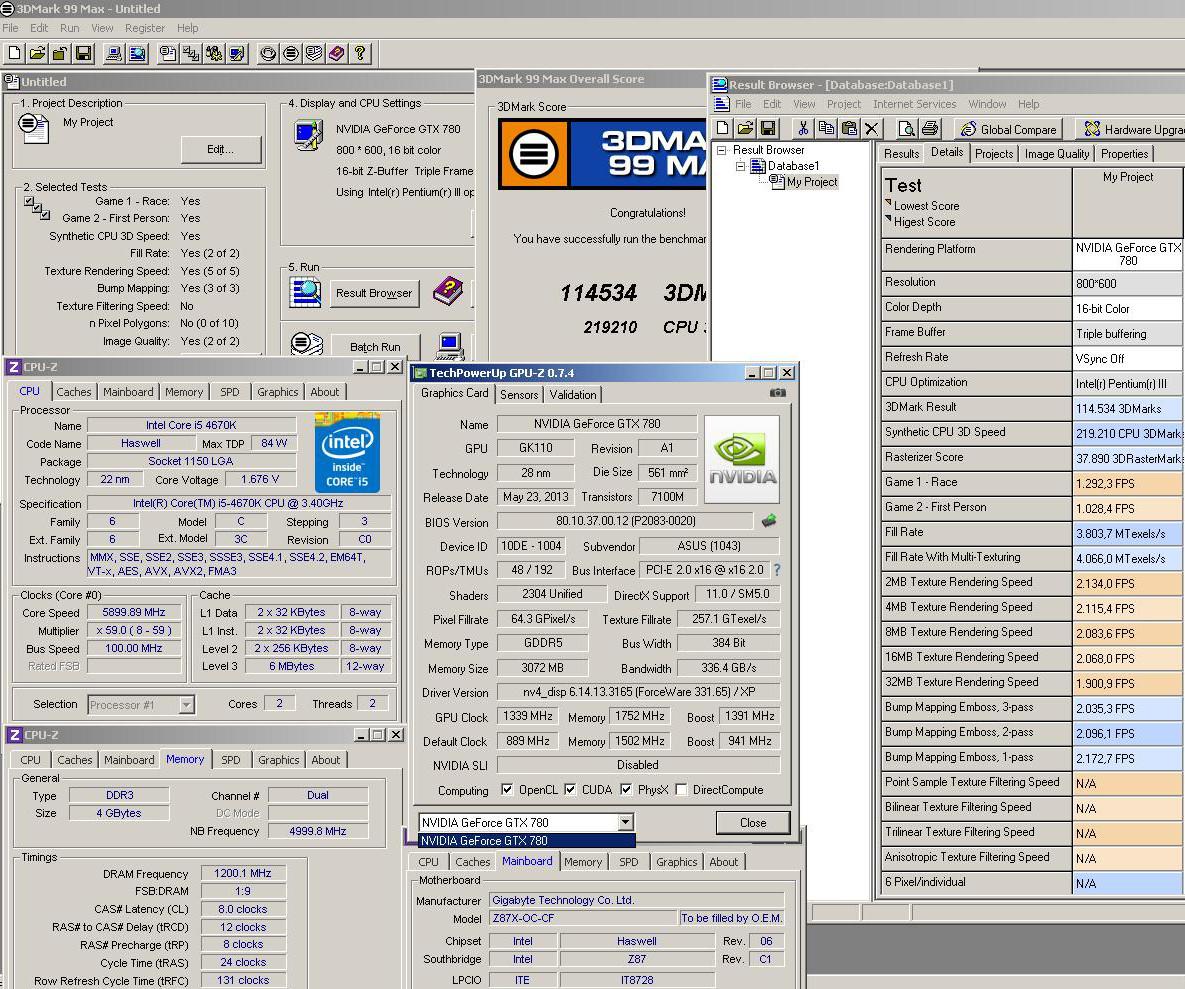The width and height of the screenshot is (1185, 989).
Task: Click Cut scissors icon in Result Browser
Action: click(803, 128)
